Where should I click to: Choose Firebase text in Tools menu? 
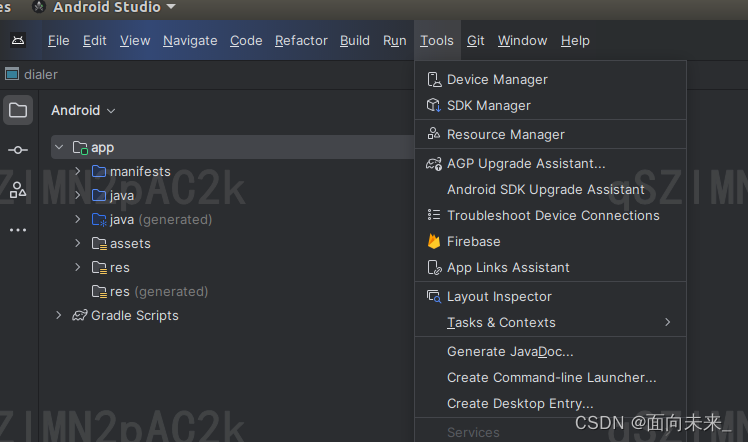tap(474, 241)
